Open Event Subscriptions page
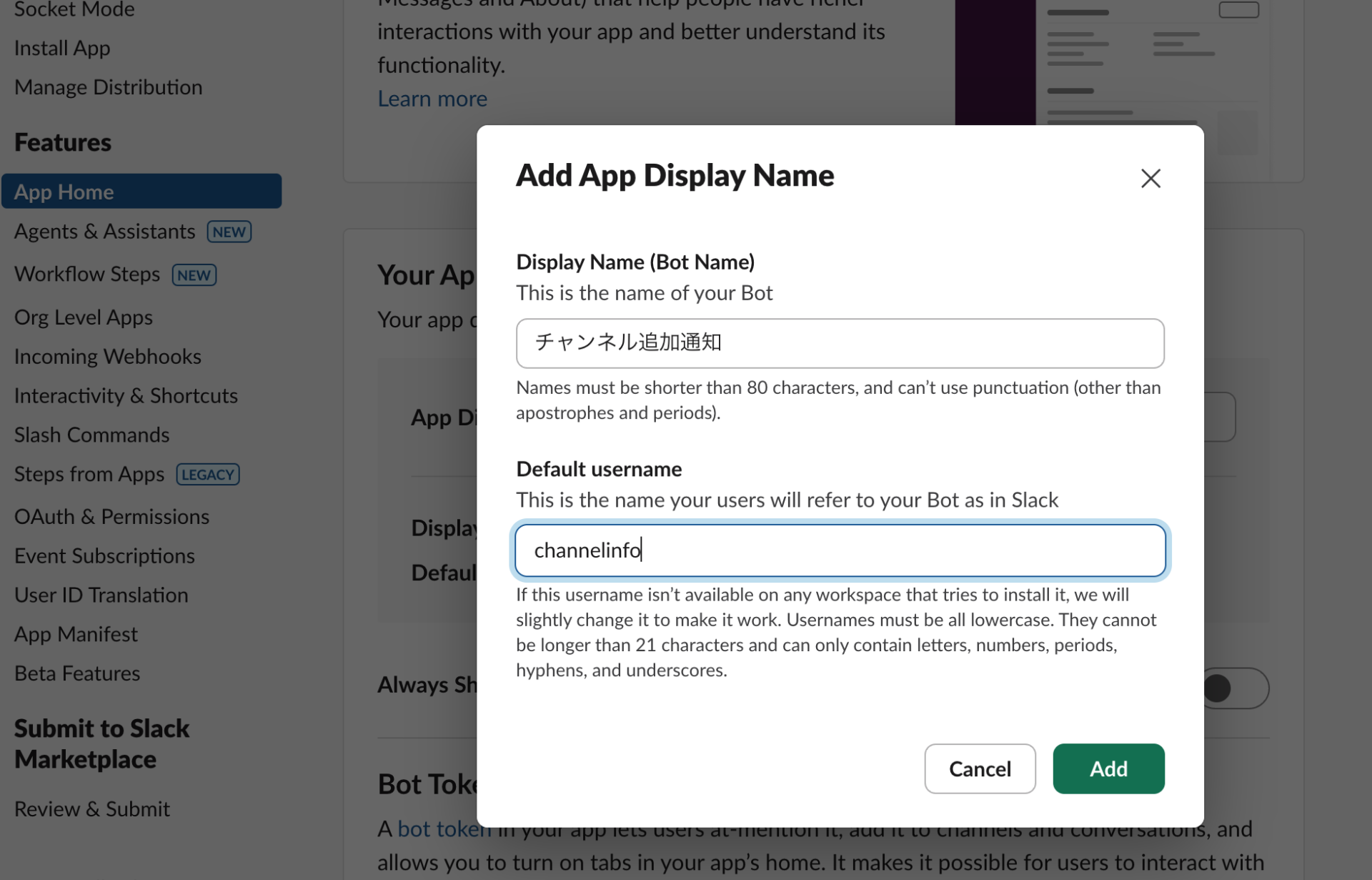The width and height of the screenshot is (1372, 880). [x=104, y=555]
